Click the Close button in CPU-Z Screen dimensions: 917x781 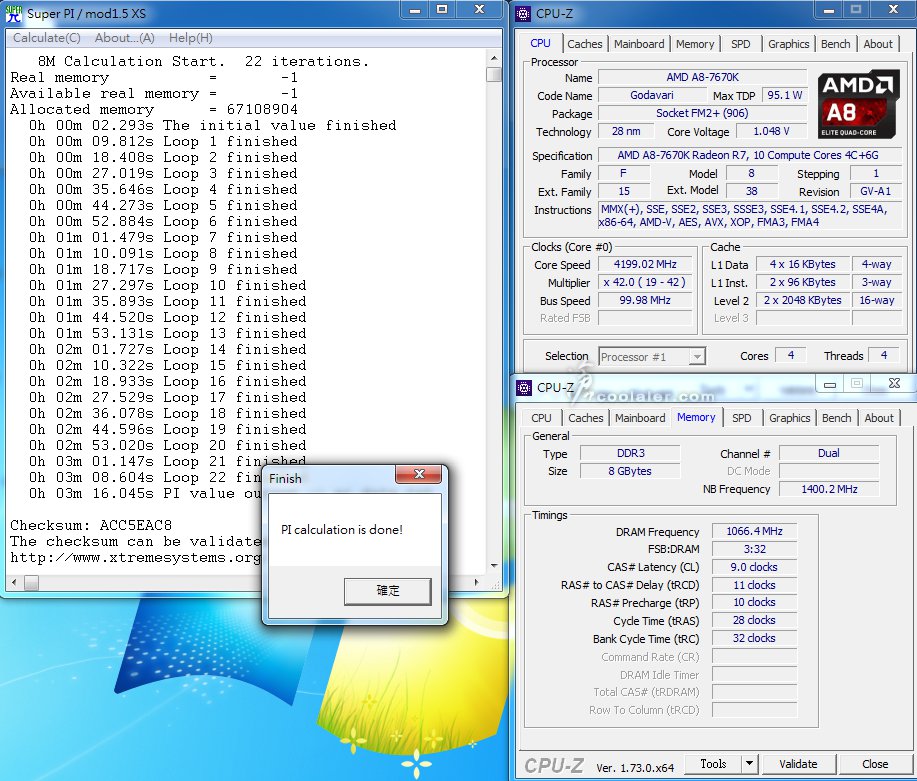pyautogui.click(x=875, y=763)
